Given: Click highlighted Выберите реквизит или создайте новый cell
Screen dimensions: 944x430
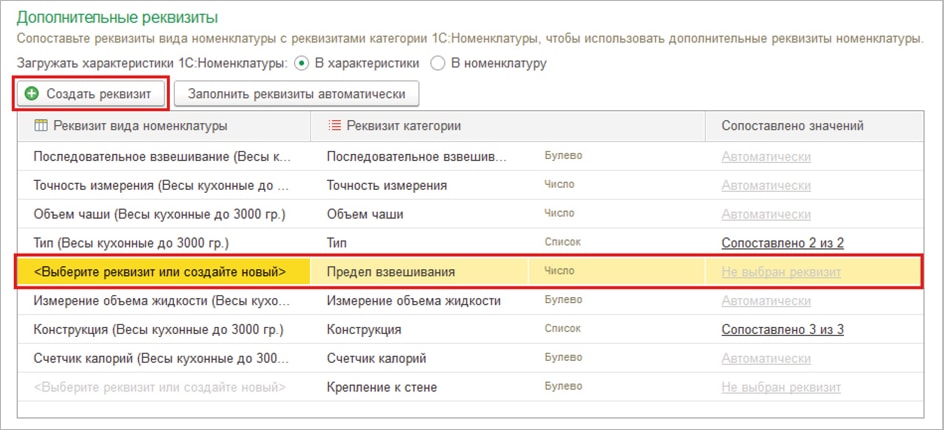Looking at the screenshot, I should tap(160, 272).
